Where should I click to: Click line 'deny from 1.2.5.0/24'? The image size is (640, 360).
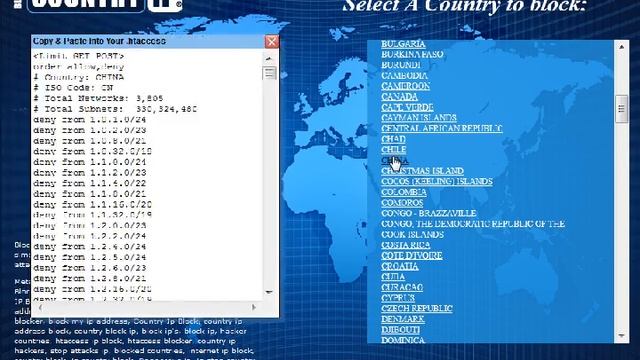point(90,258)
